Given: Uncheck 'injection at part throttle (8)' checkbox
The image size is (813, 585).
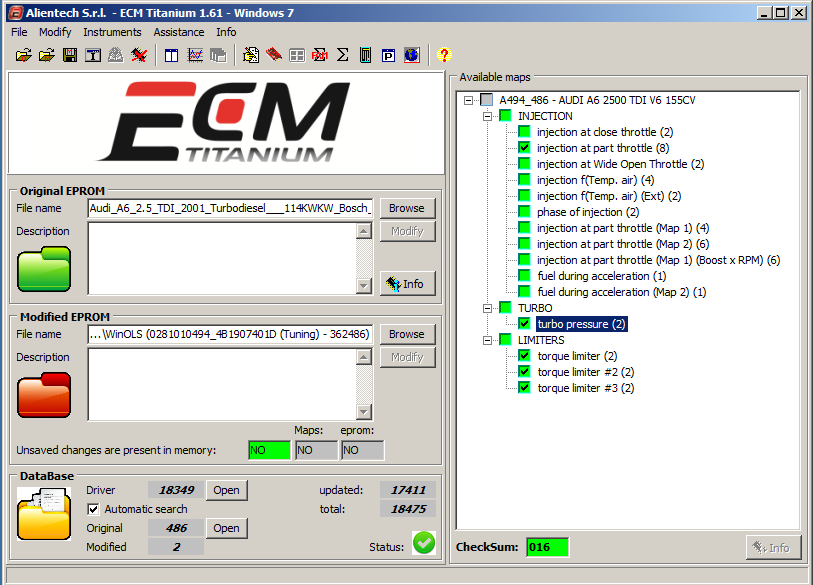Looking at the screenshot, I should tap(525, 148).
